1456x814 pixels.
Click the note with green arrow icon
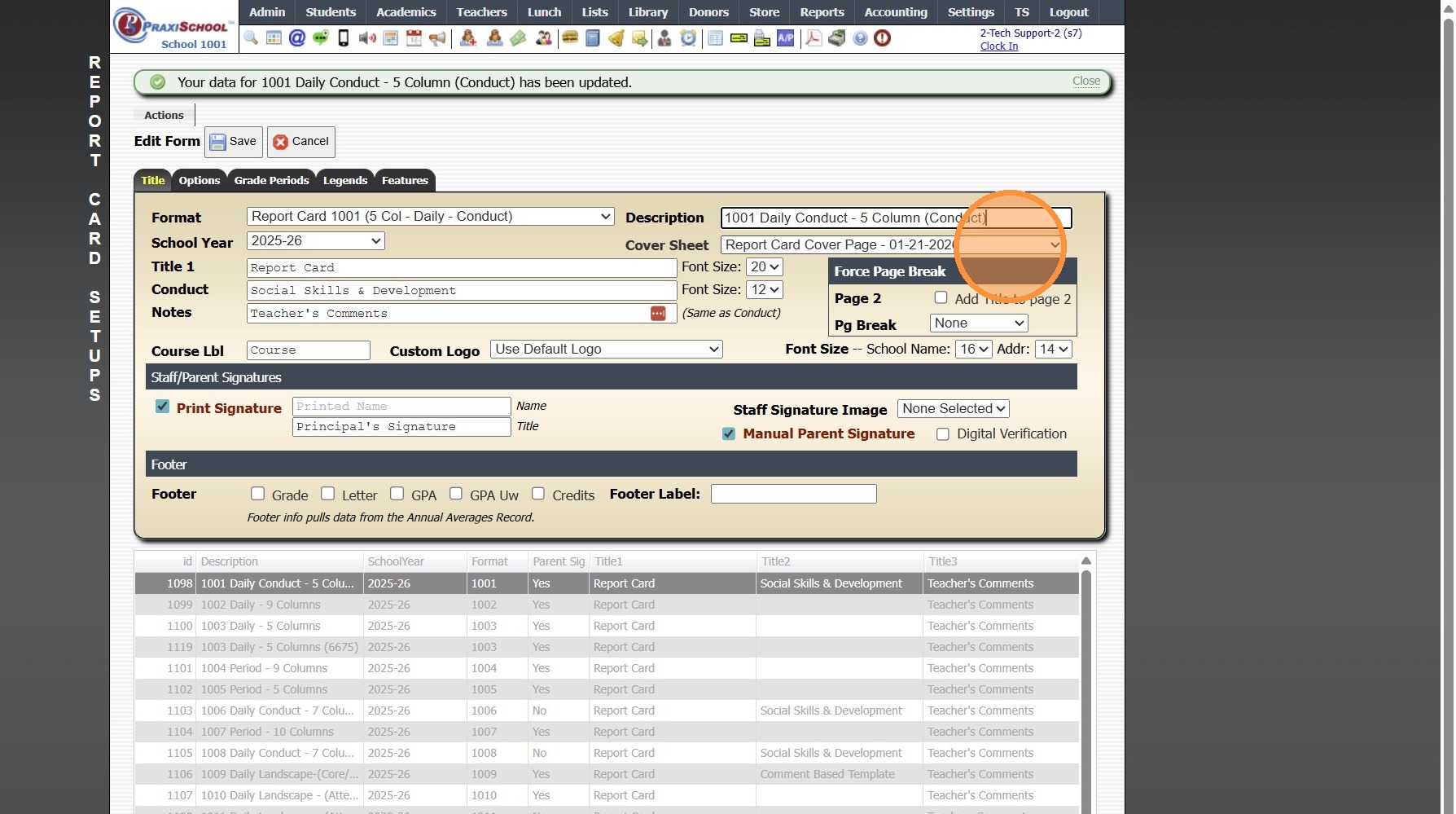coord(640,38)
